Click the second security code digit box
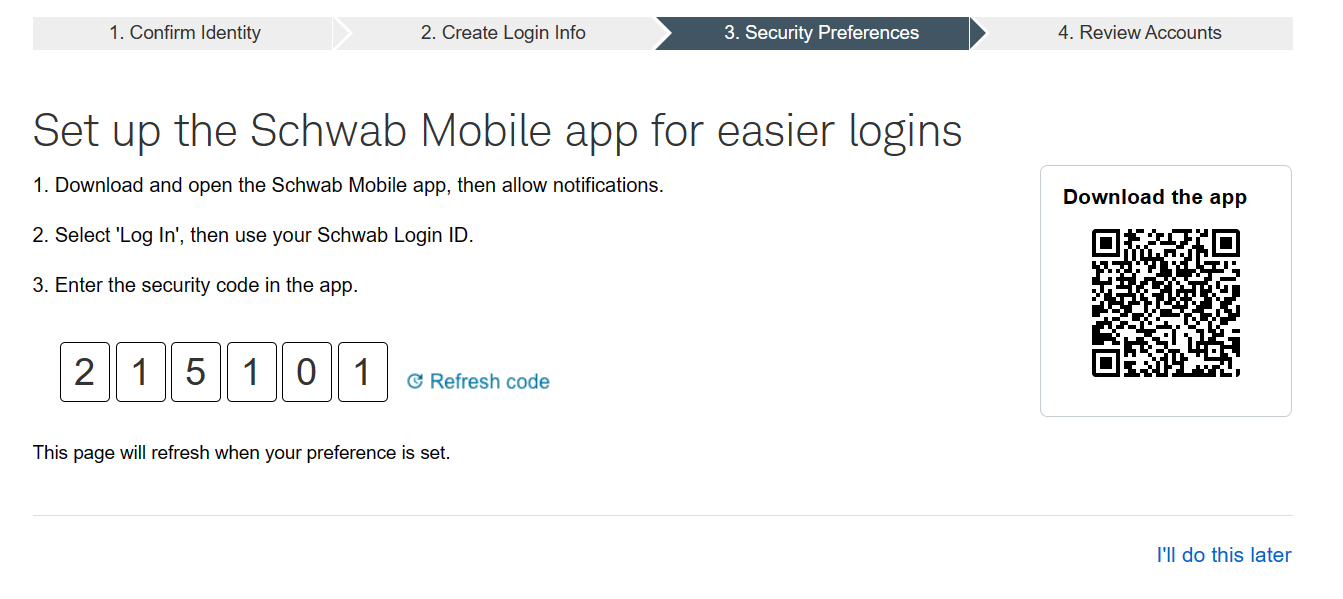This screenshot has width=1343, height=599. pos(141,372)
